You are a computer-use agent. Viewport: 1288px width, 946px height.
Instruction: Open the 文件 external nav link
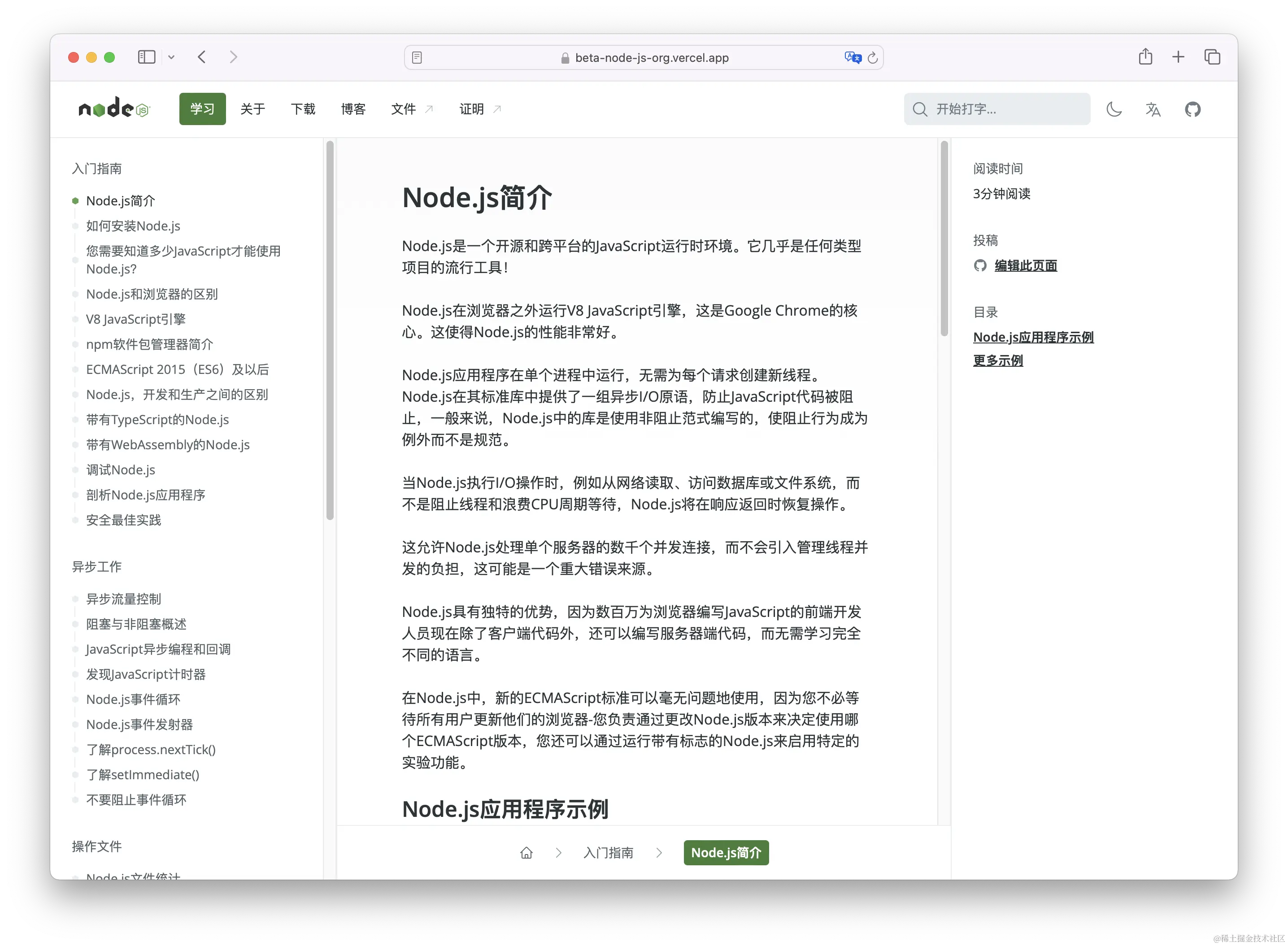pos(412,109)
